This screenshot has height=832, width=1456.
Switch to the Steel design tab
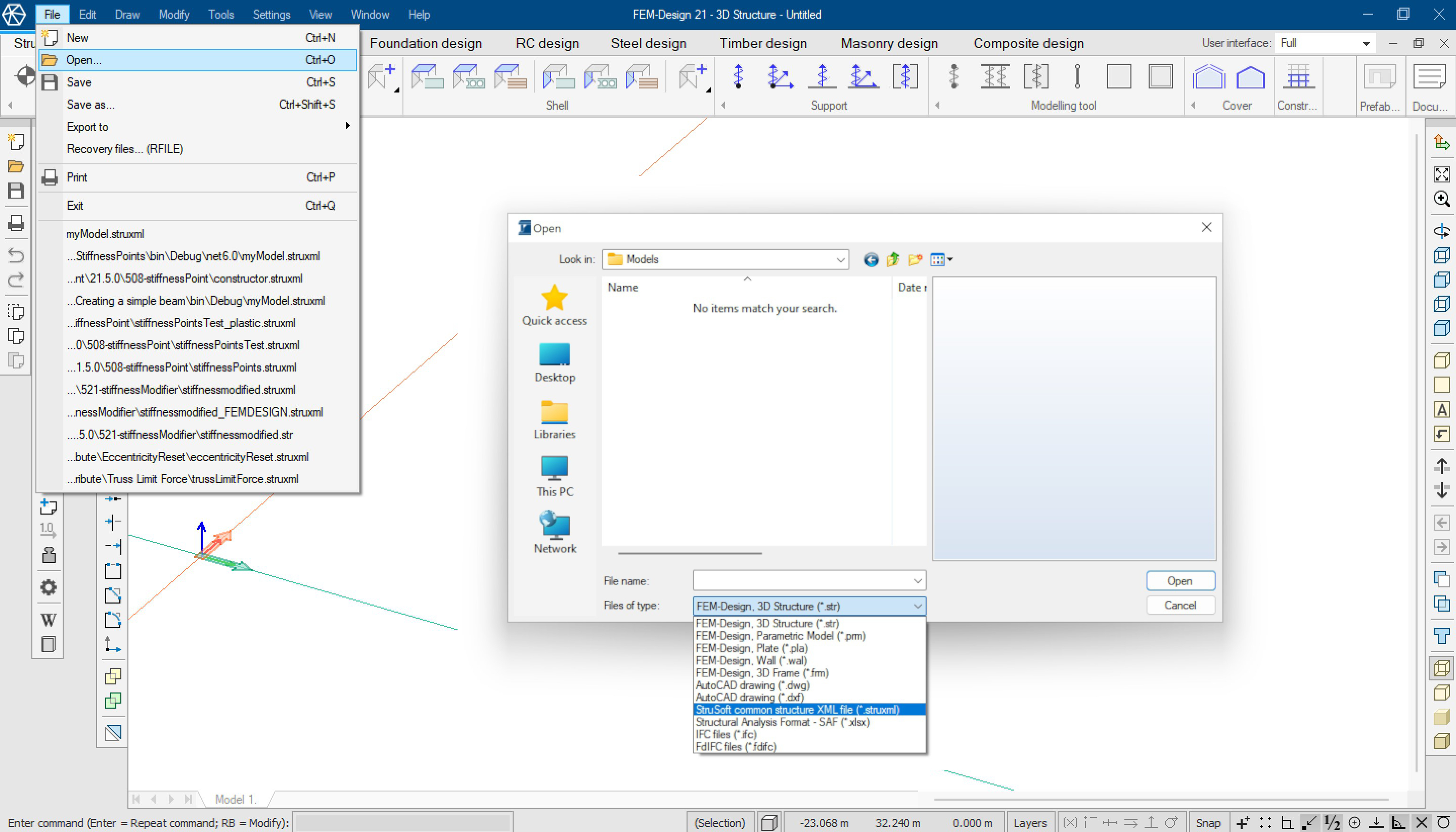pyautogui.click(x=648, y=43)
